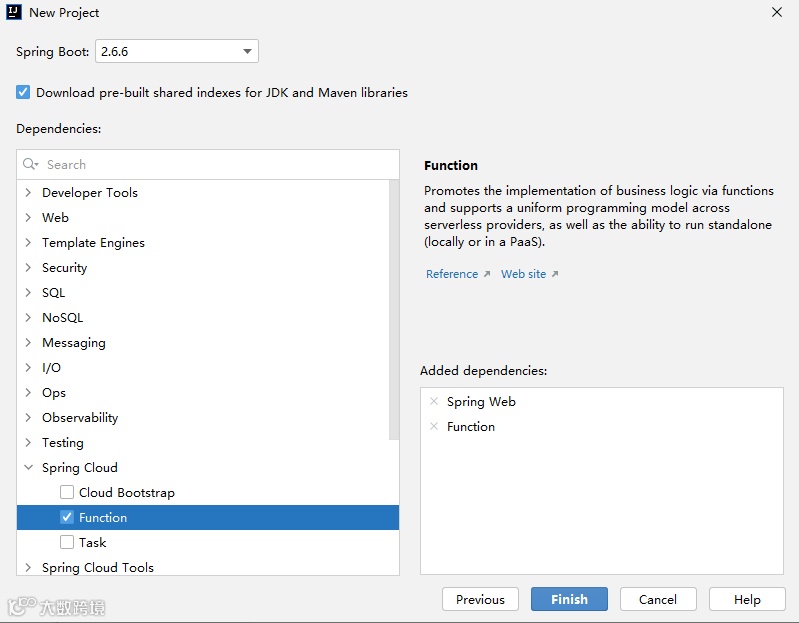Click the Finish button
Image resolution: width=799 pixels, height=623 pixels.
pyautogui.click(x=569, y=599)
